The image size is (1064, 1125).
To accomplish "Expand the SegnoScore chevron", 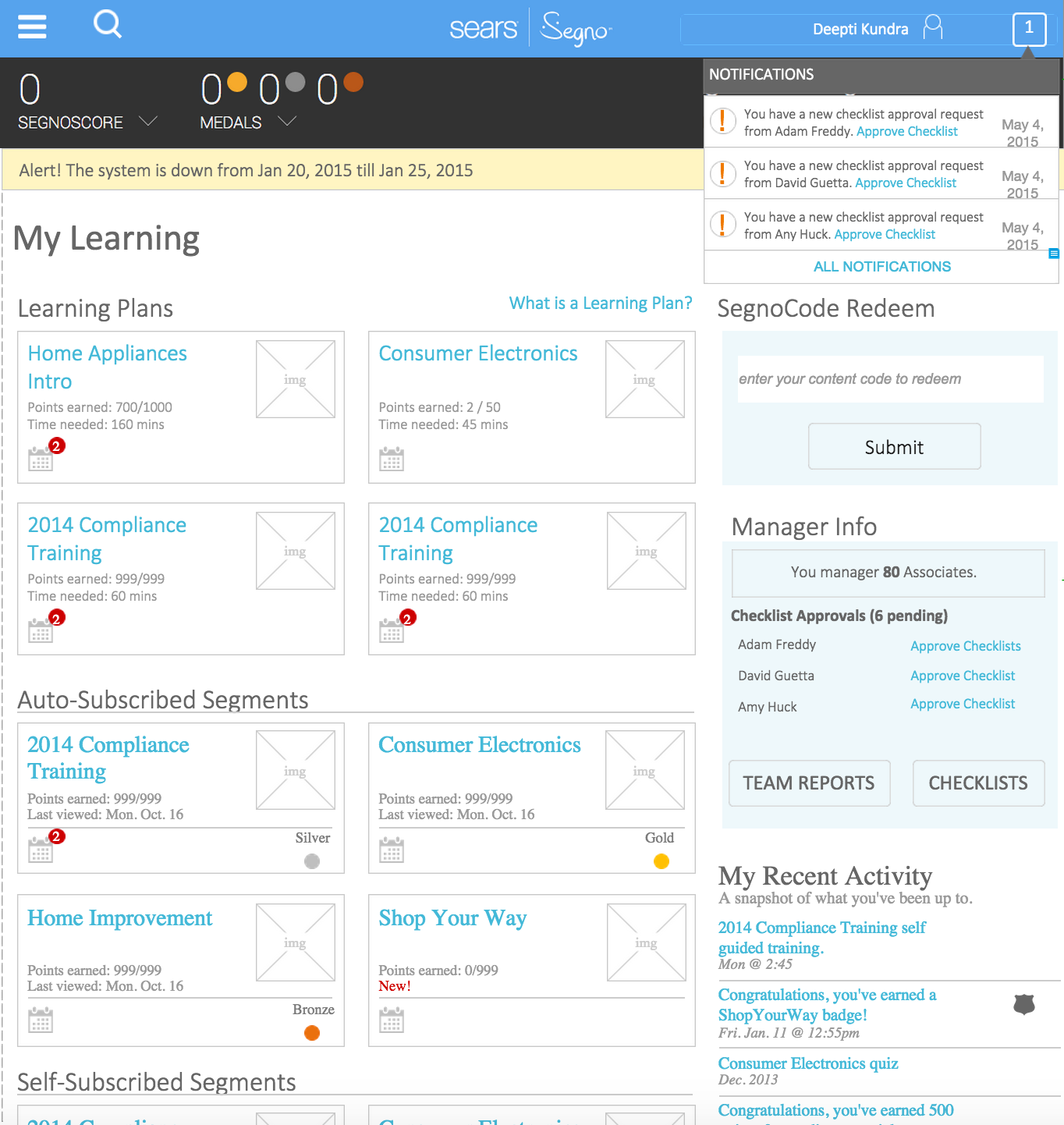I will 148,121.
